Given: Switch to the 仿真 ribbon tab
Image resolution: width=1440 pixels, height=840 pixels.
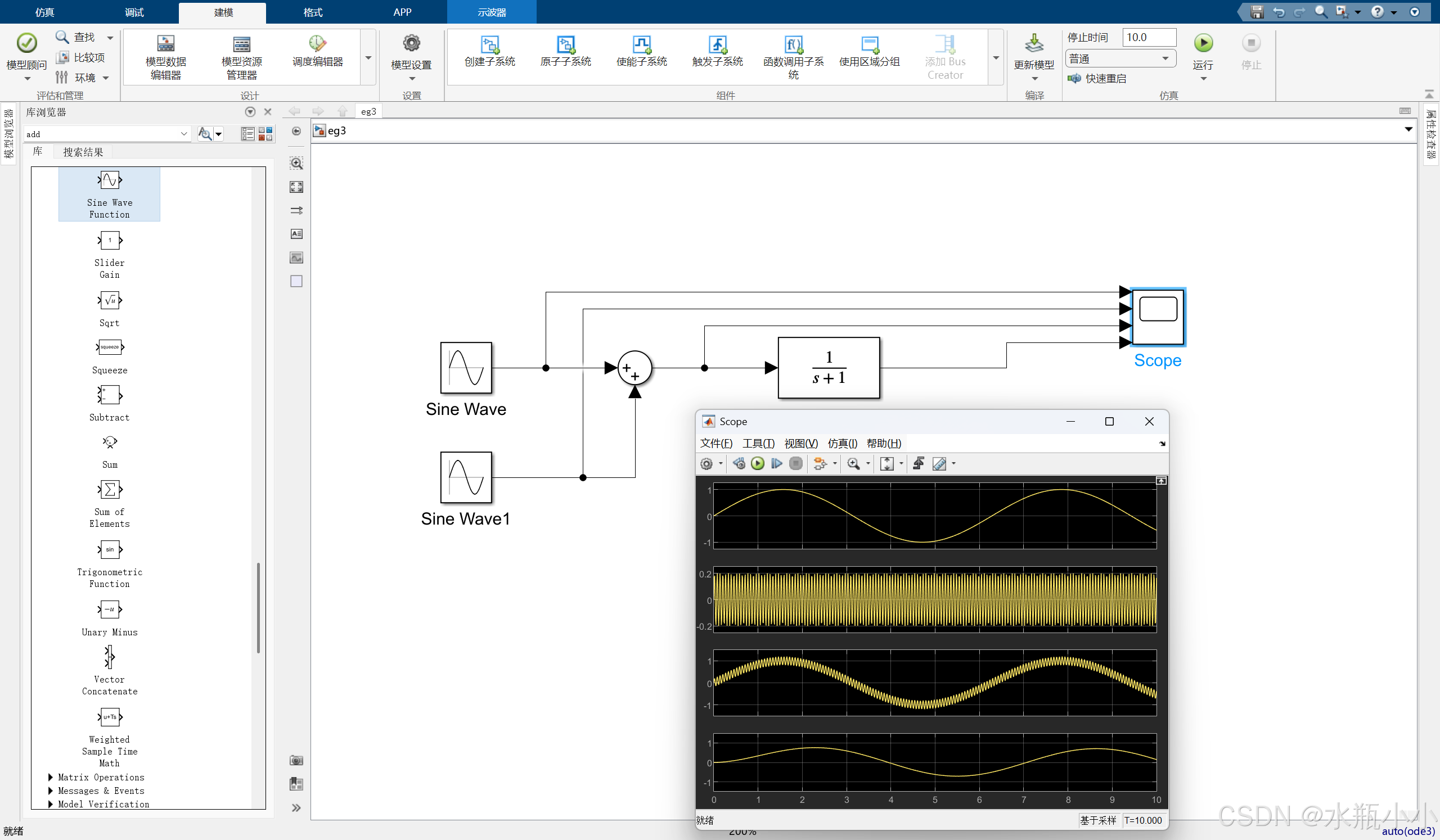Looking at the screenshot, I should (44, 12).
